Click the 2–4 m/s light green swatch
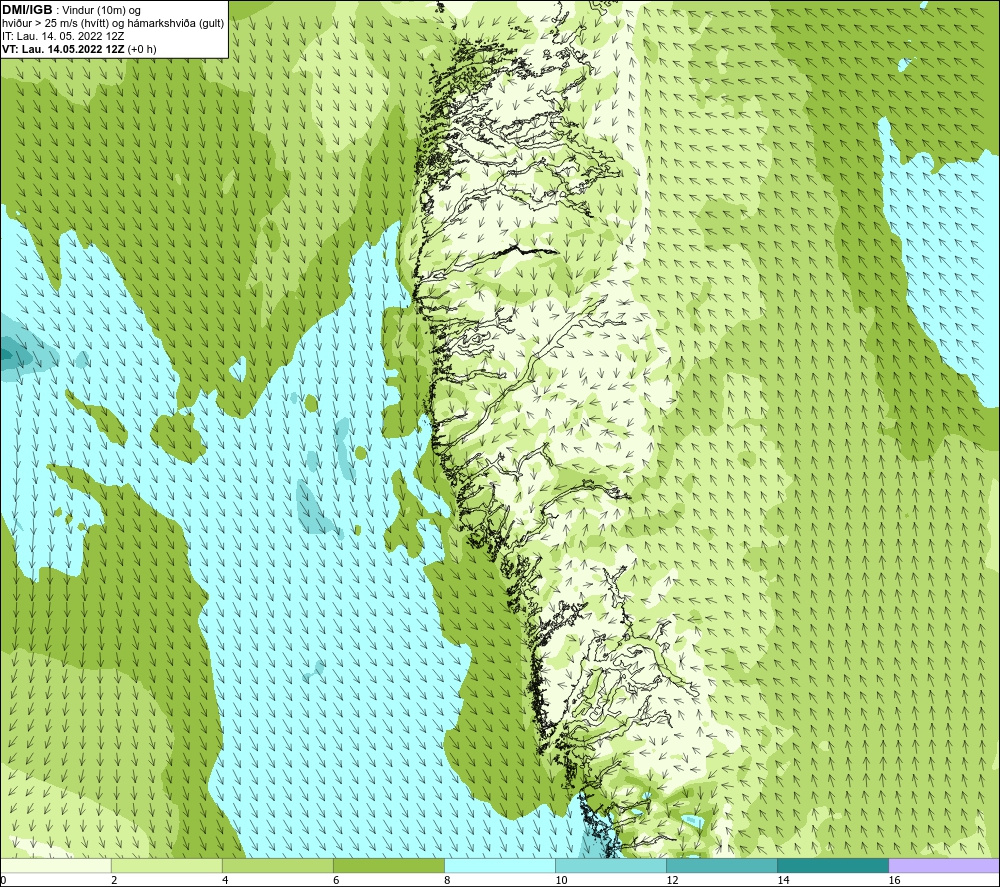This screenshot has width=1000, height=887. click(166, 866)
